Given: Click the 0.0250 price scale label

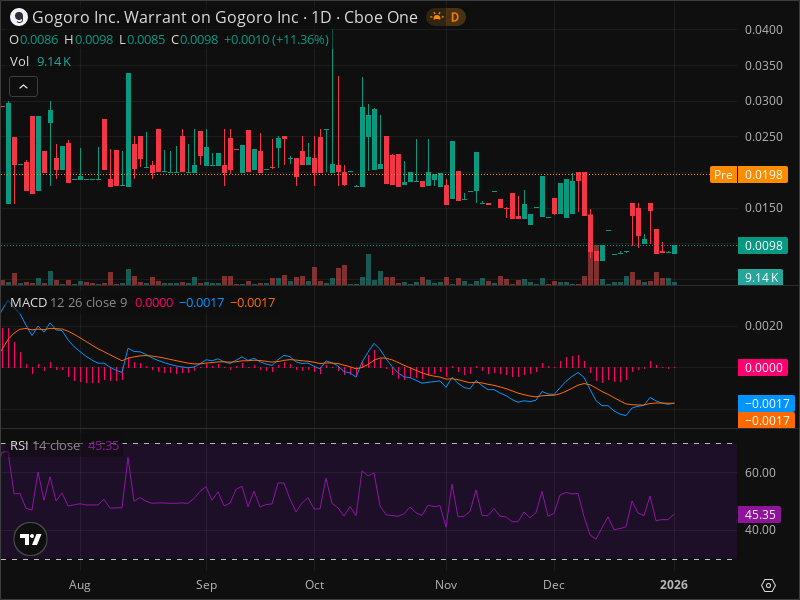Looking at the screenshot, I should [764, 136].
